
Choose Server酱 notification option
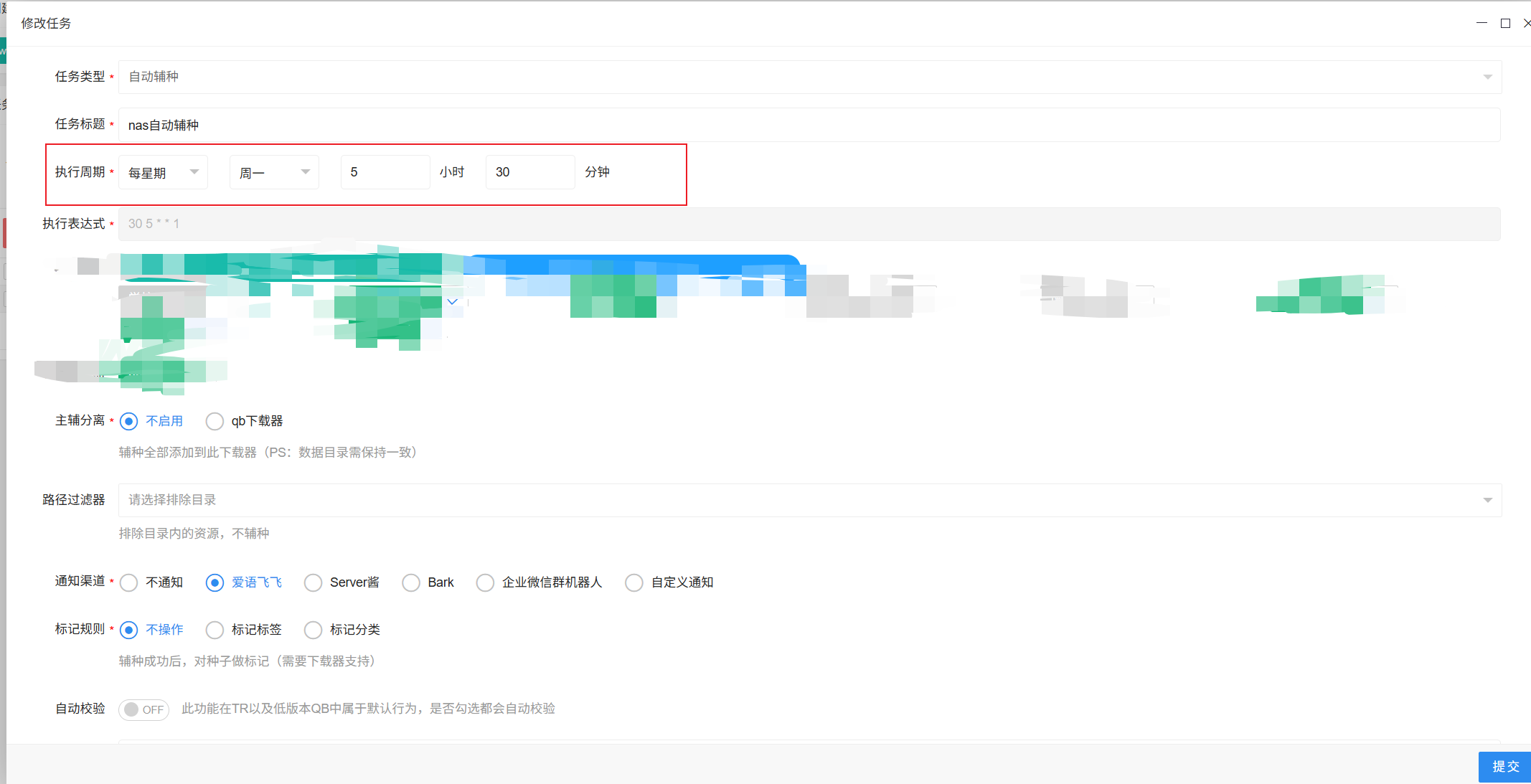click(x=313, y=582)
